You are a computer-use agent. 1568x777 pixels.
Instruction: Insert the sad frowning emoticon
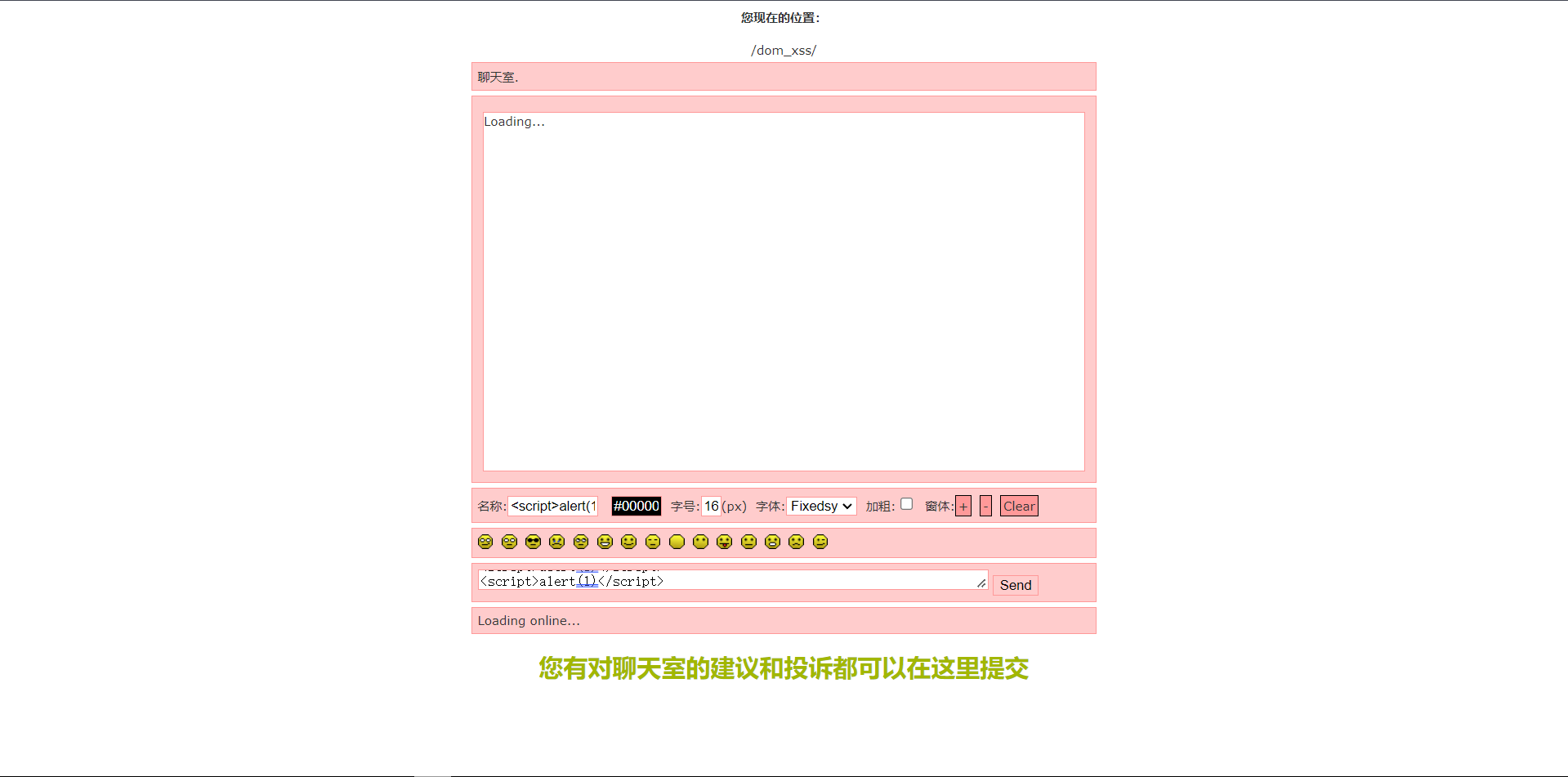point(796,542)
